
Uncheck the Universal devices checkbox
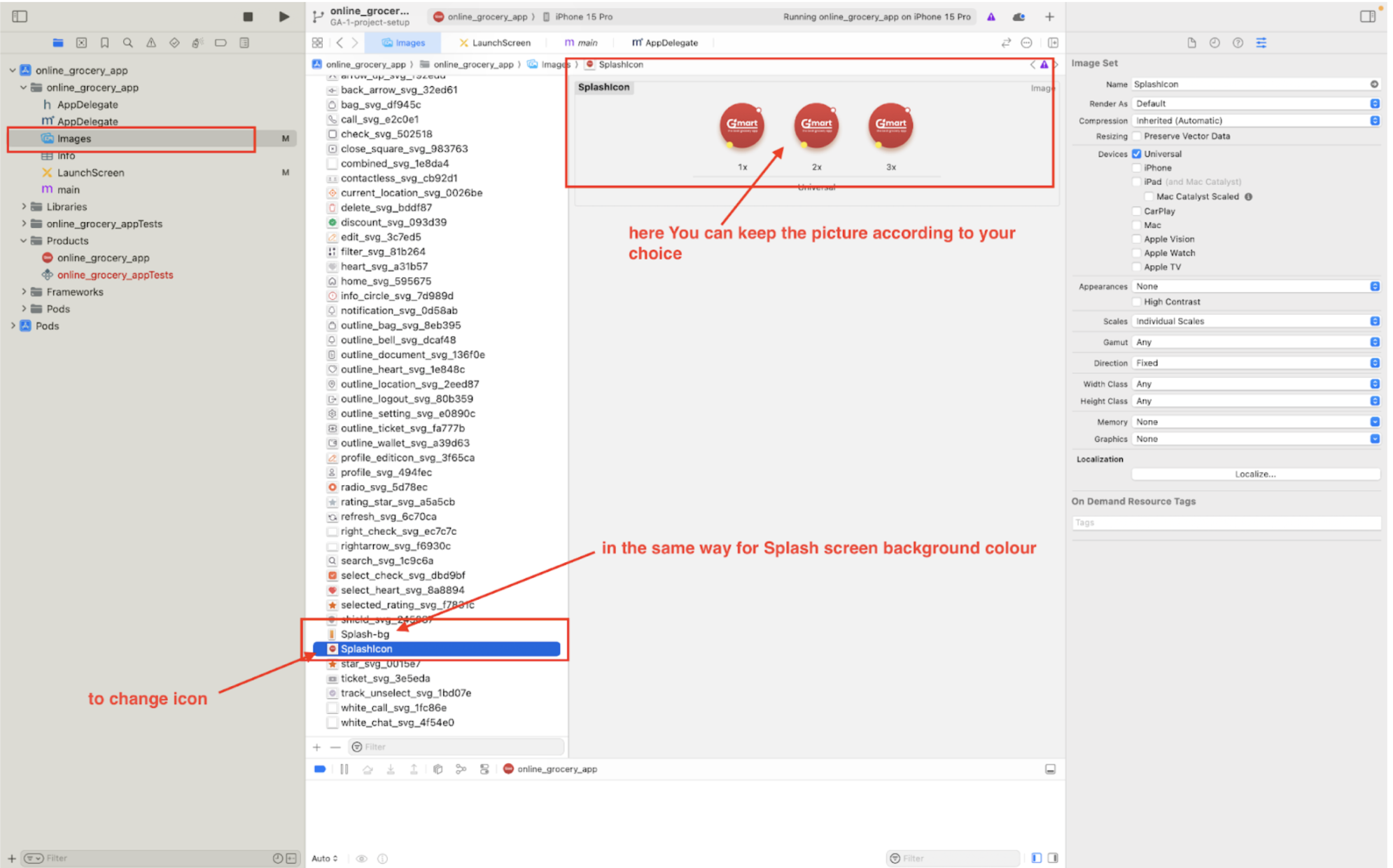[1137, 154]
